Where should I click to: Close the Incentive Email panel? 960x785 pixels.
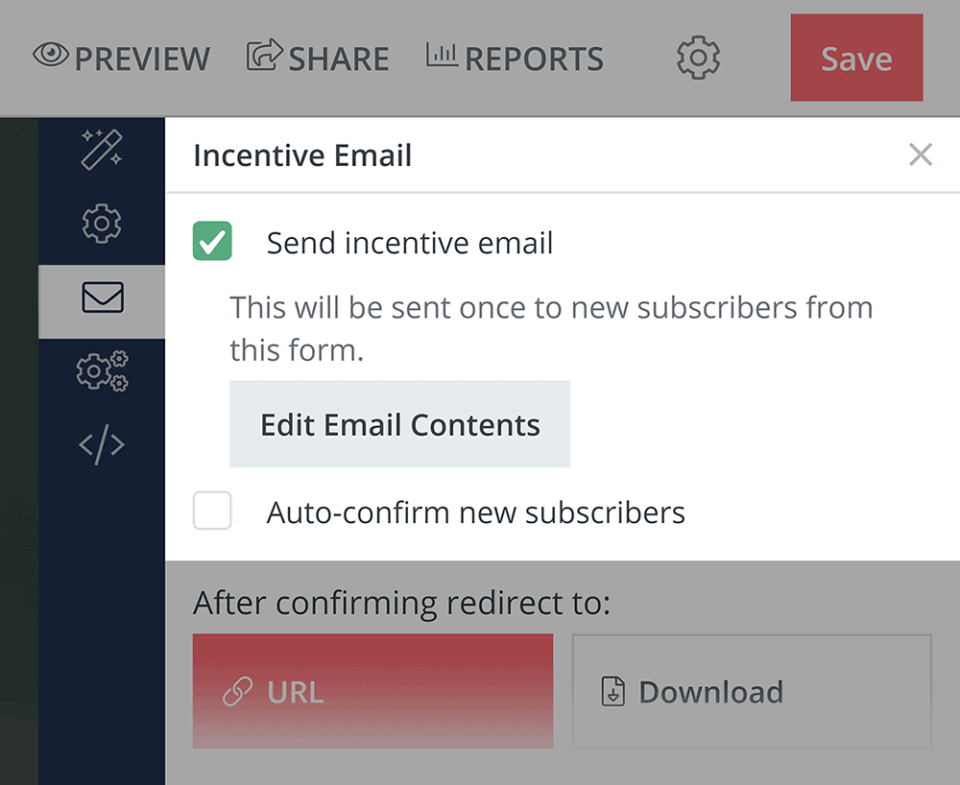pyautogui.click(x=920, y=155)
